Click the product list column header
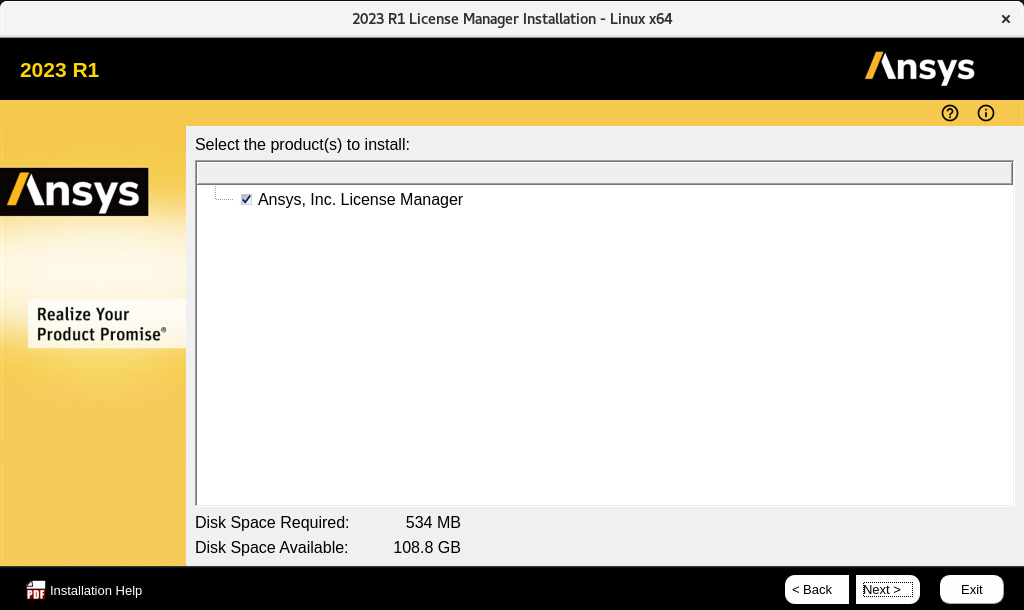This screenshot has width=1024, height=610. [x=604, y=173]
